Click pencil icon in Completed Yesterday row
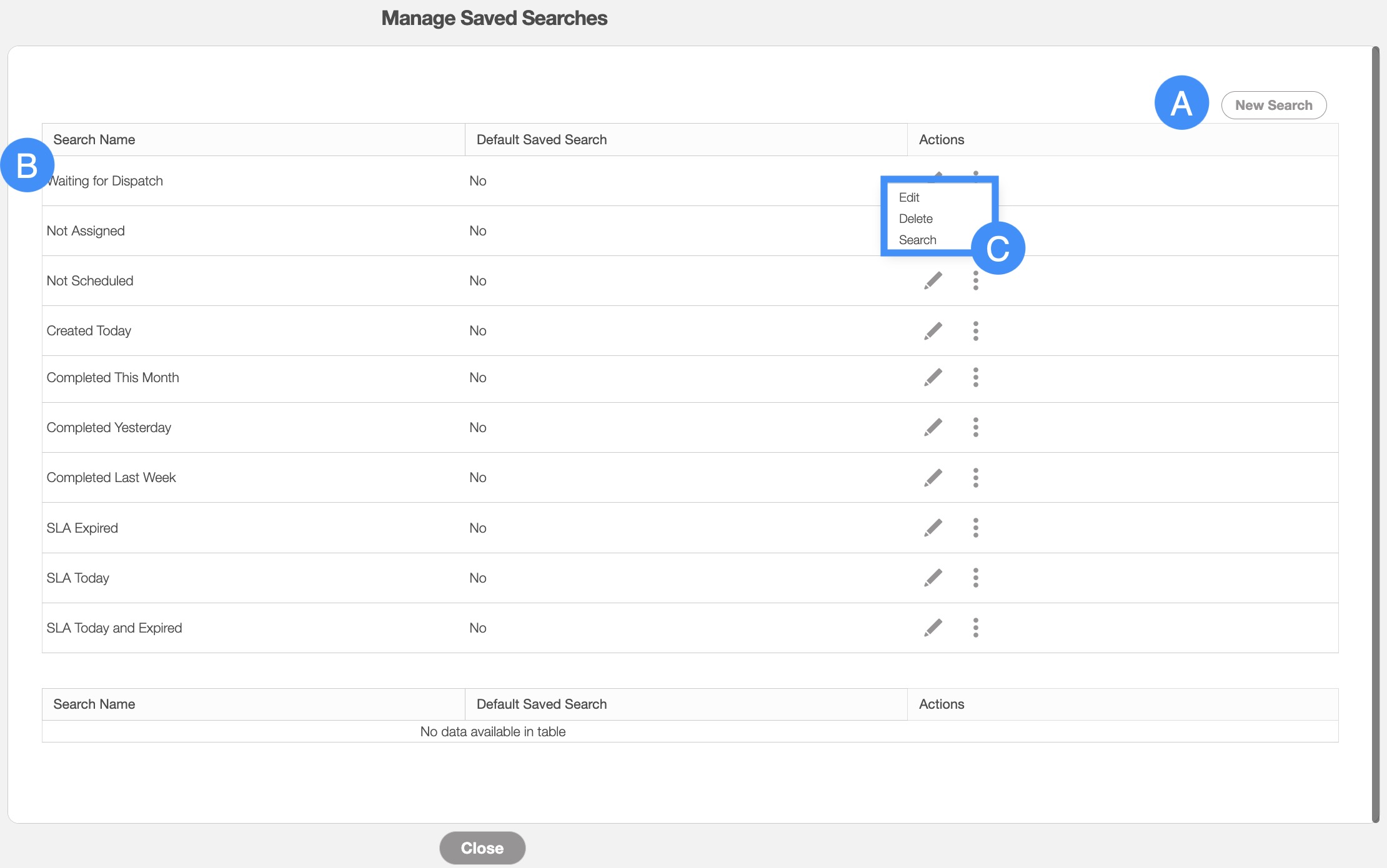Viewport: 1387px width, 868px height. tap(933, 427)
